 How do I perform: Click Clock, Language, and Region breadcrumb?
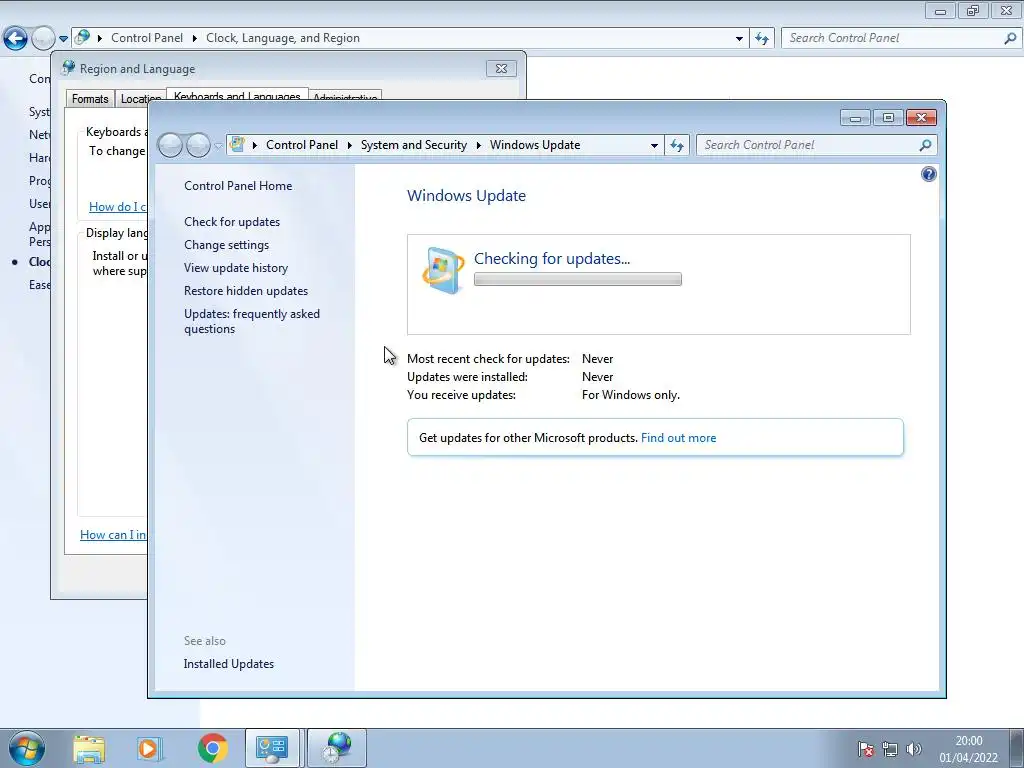(283, 38)
